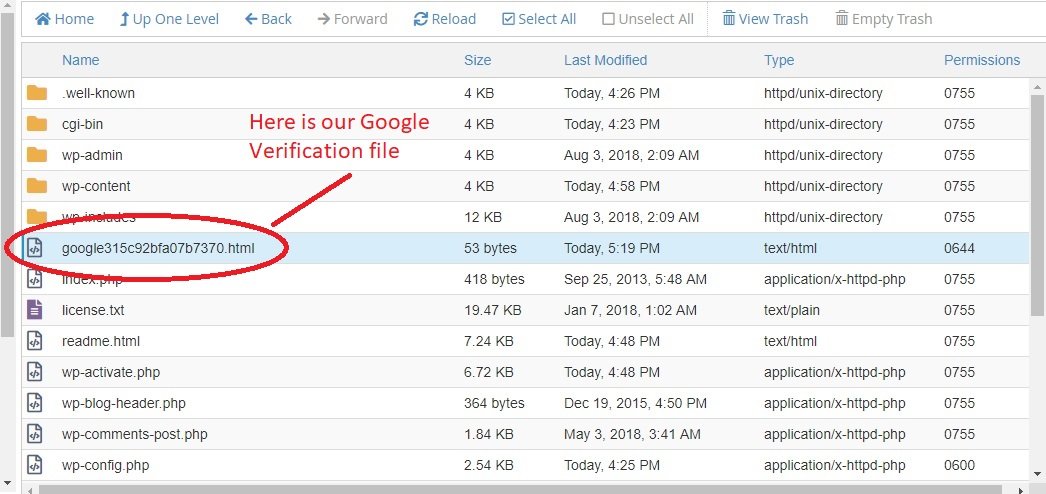Click the license.txt text file icon
This screenshot has width=1046, height=494.
pos(35,310)
